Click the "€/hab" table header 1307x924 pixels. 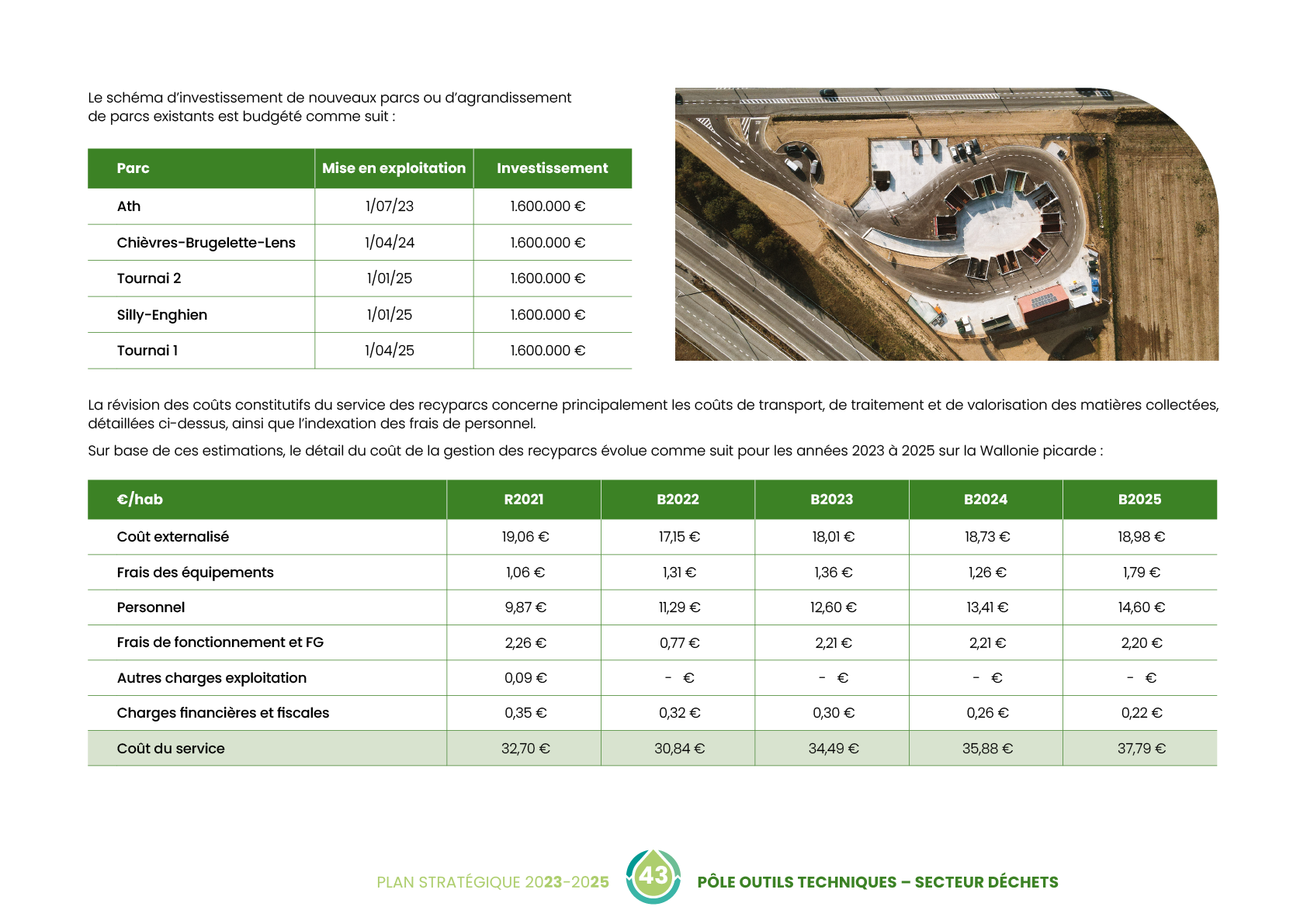140,500
